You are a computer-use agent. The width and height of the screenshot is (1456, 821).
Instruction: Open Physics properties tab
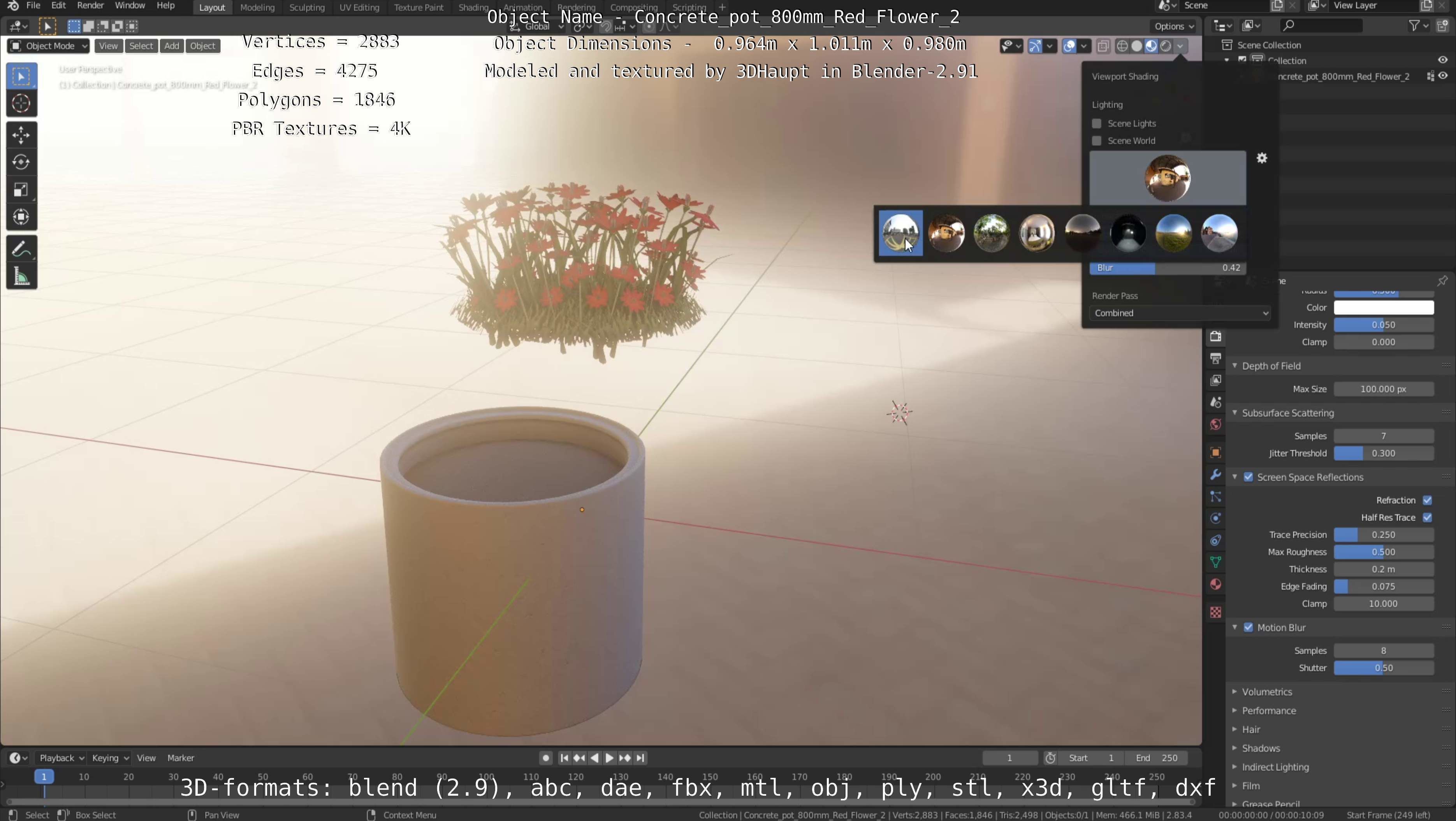click(1216, 519)
